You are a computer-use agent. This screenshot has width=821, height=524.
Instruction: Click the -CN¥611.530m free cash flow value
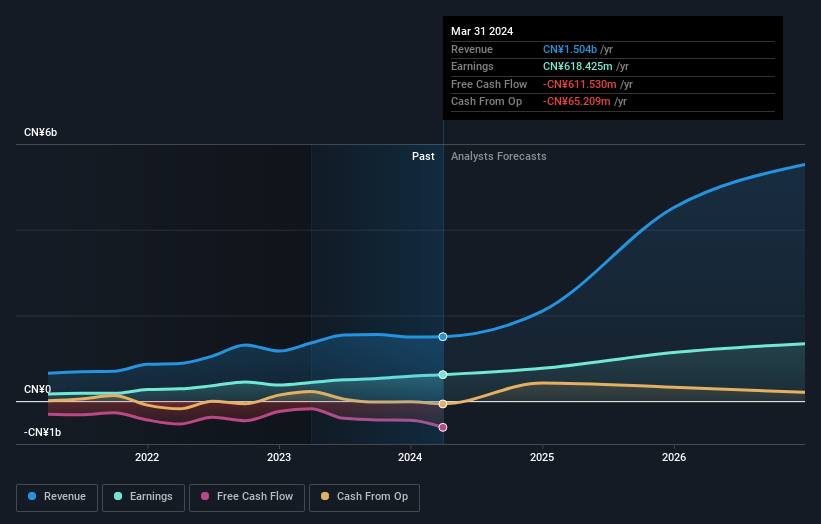pos(580,84)
